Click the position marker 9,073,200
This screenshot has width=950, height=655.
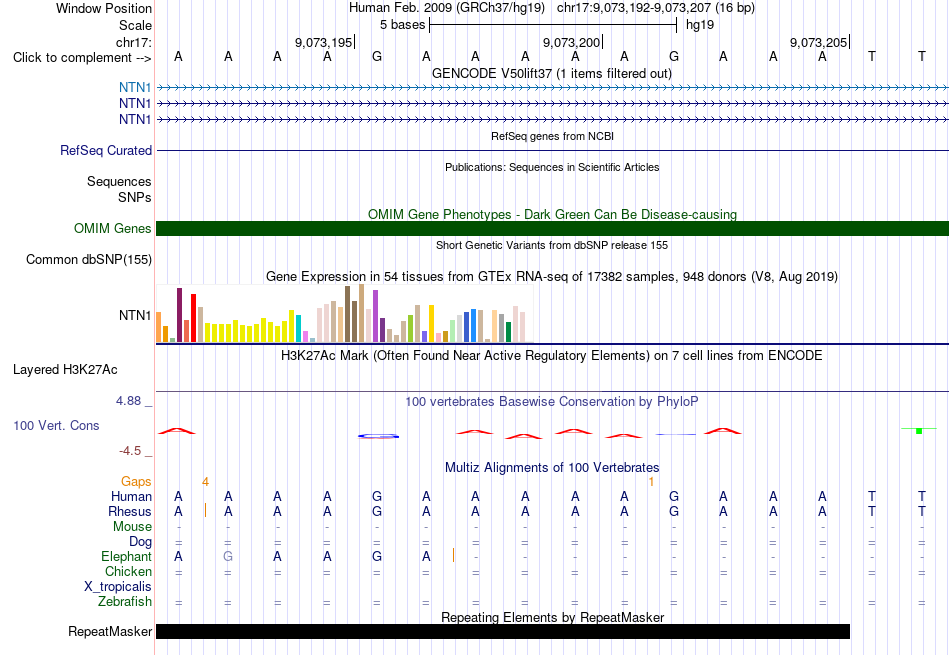tap(571, 42)
